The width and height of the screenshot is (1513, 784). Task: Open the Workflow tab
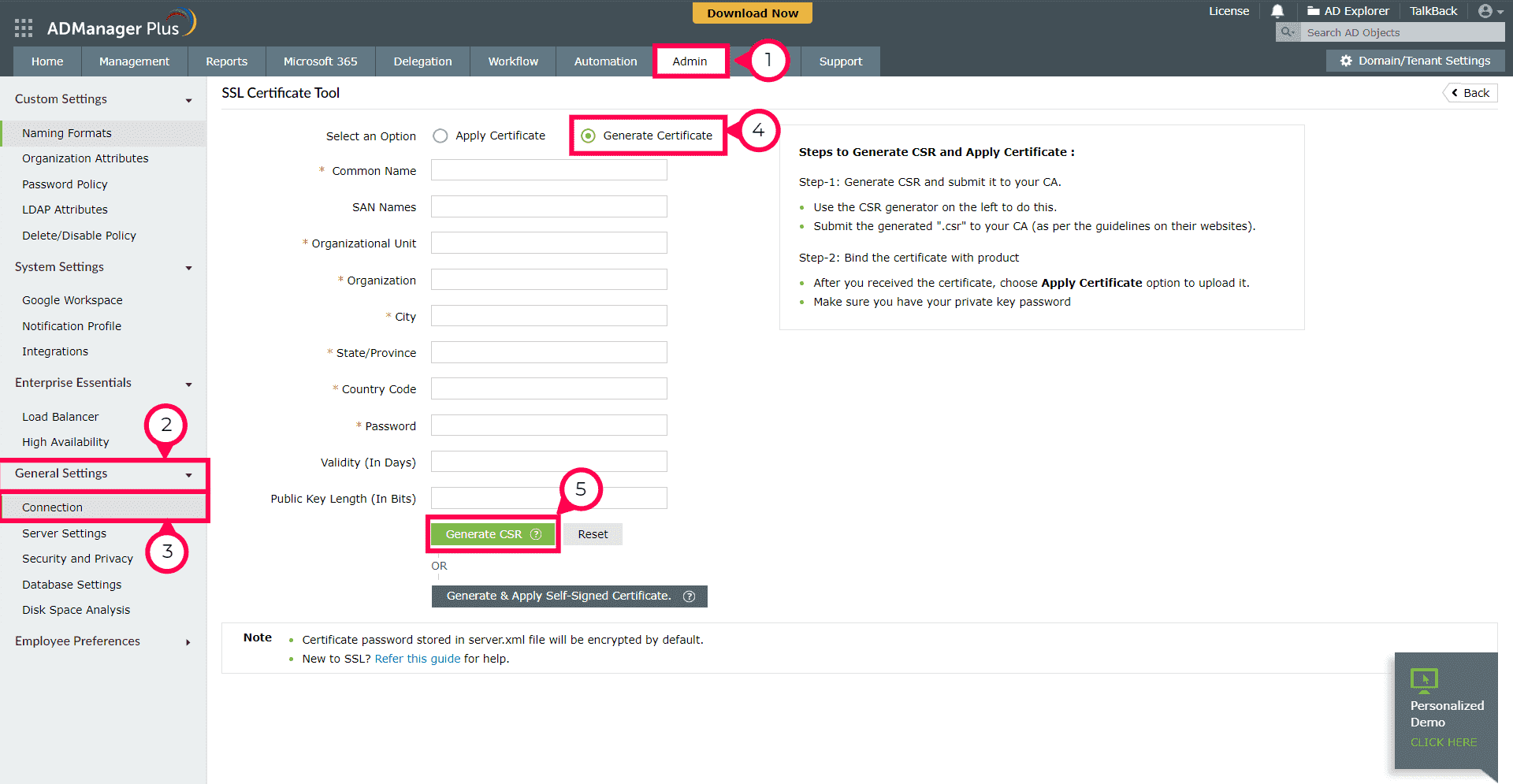tap(513, 61)
